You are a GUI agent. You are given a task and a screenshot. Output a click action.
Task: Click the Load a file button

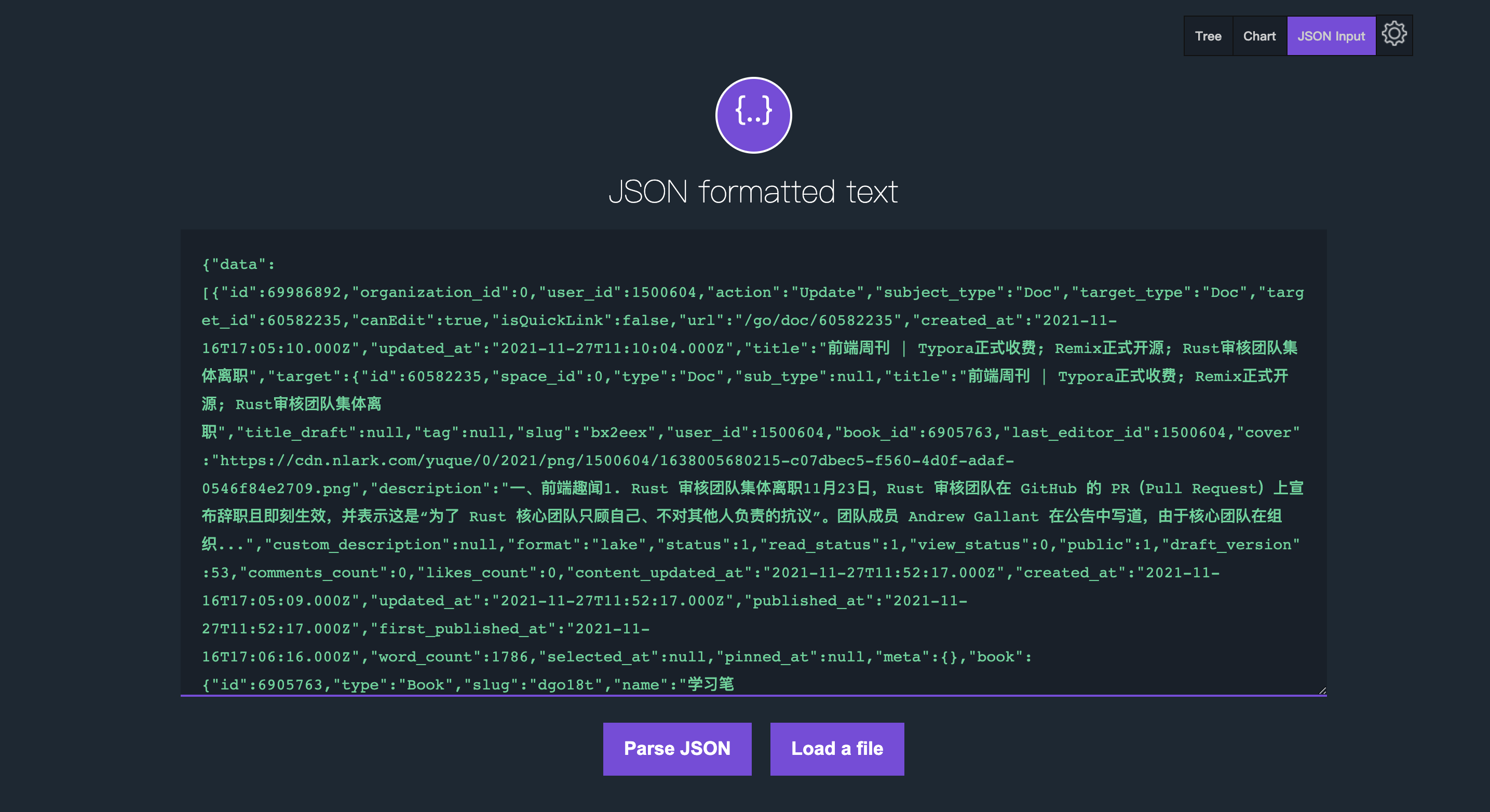pos(836,748)
